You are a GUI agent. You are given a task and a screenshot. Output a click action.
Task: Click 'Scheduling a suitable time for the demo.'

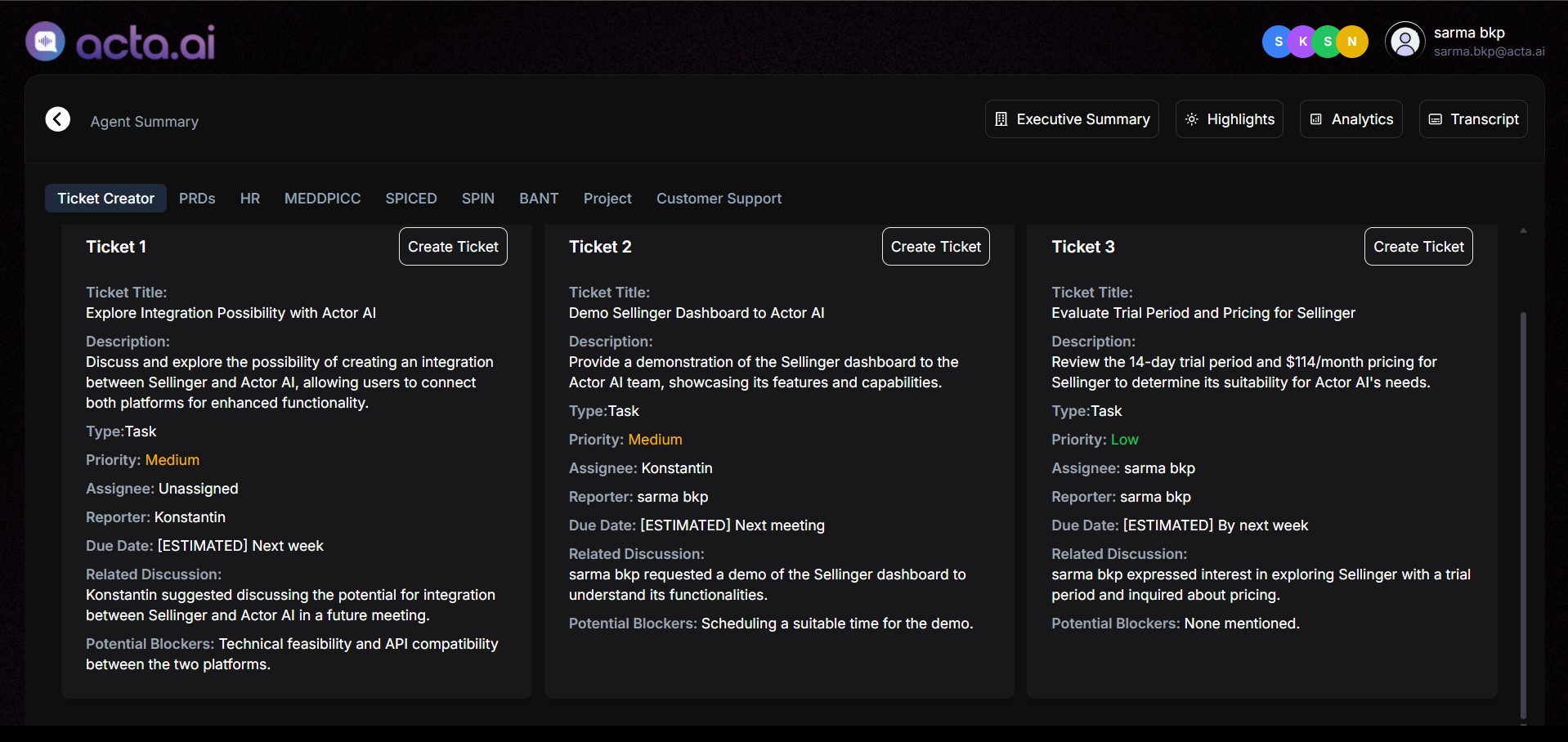(837, 624)
